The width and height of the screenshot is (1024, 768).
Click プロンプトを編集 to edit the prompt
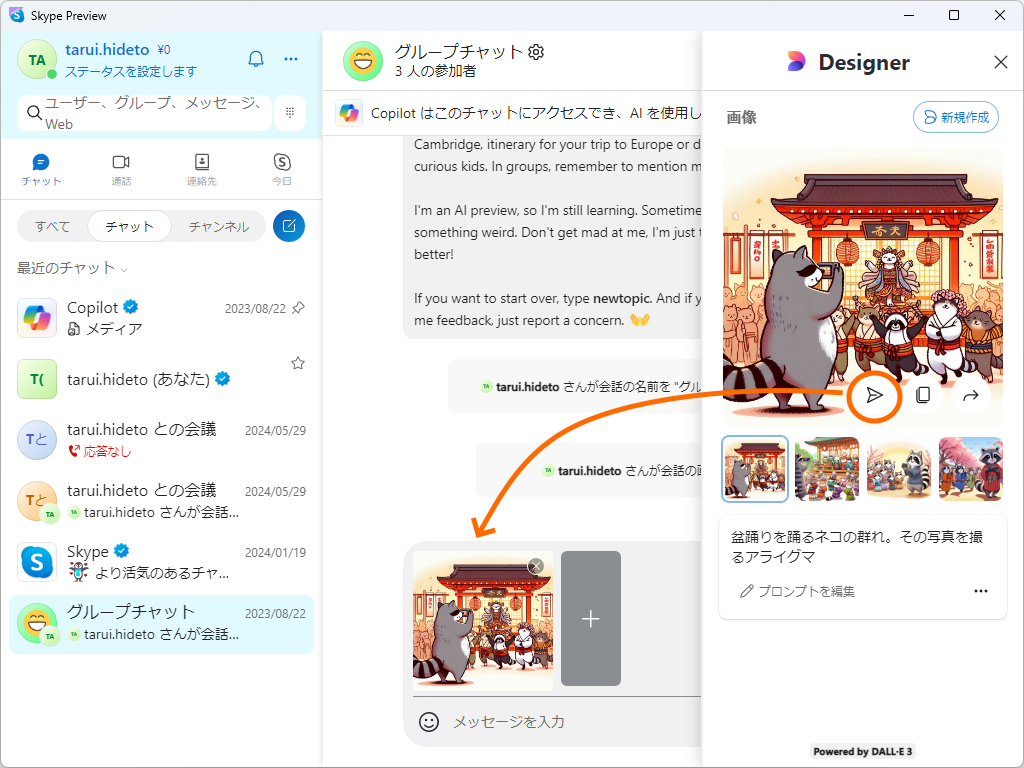pos(798,591)
